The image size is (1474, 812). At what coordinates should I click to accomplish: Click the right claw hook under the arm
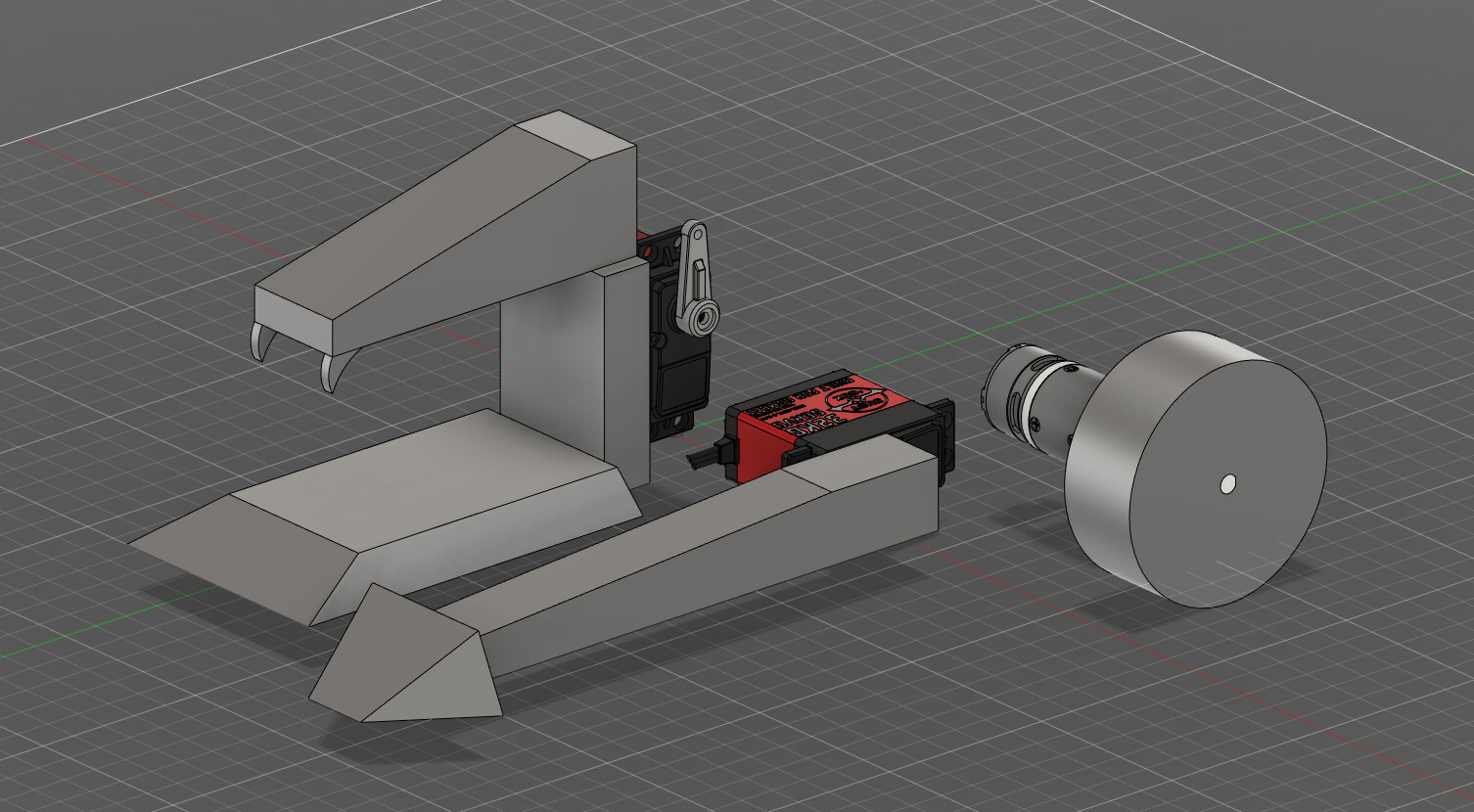point(329,373)
